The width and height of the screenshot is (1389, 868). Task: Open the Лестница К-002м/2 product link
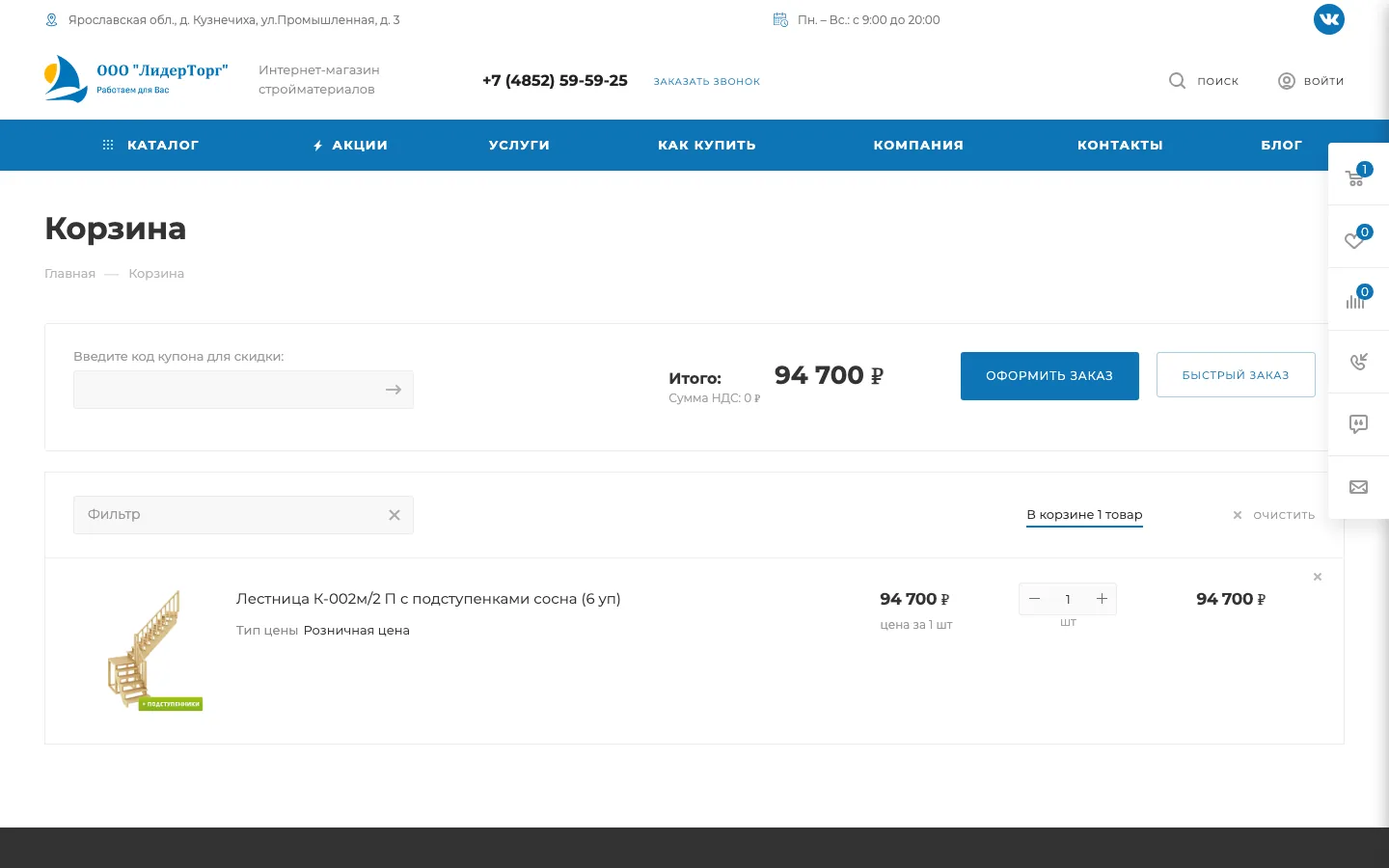point(428,599)
